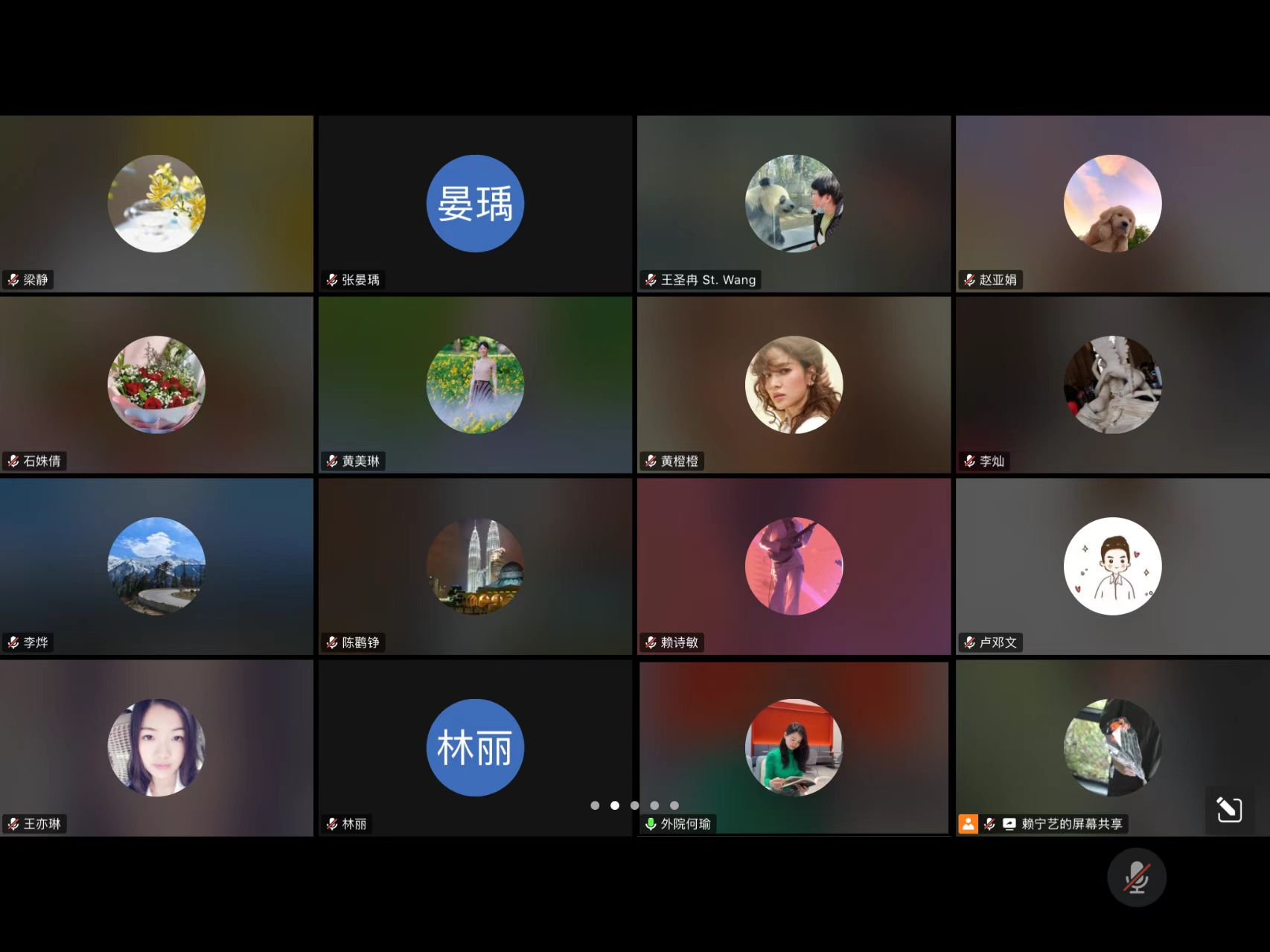Select the blue 晏瑀 avatar circle
Viewport: 1270px width, 952px height.
pos(475,203)
